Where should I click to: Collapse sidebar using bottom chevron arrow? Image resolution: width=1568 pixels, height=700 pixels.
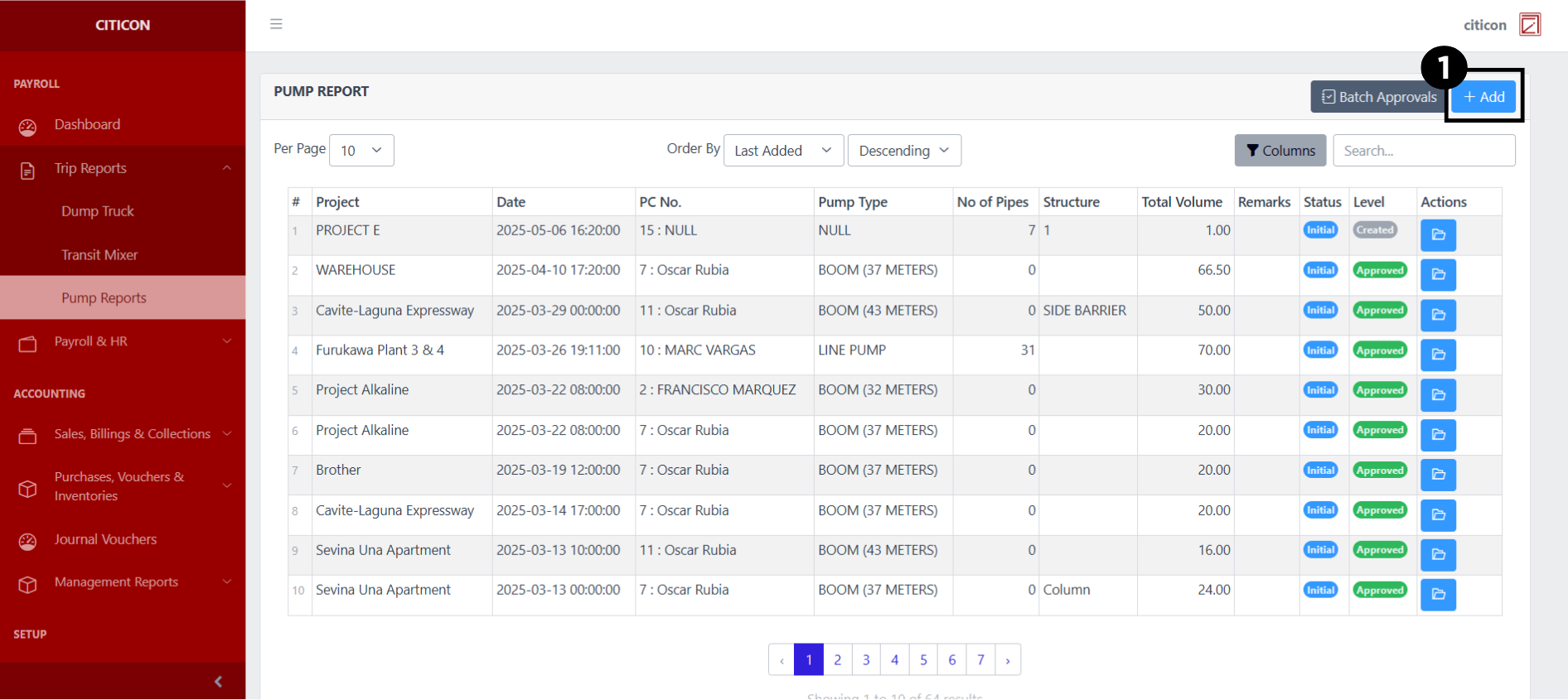tap(218, 682)
